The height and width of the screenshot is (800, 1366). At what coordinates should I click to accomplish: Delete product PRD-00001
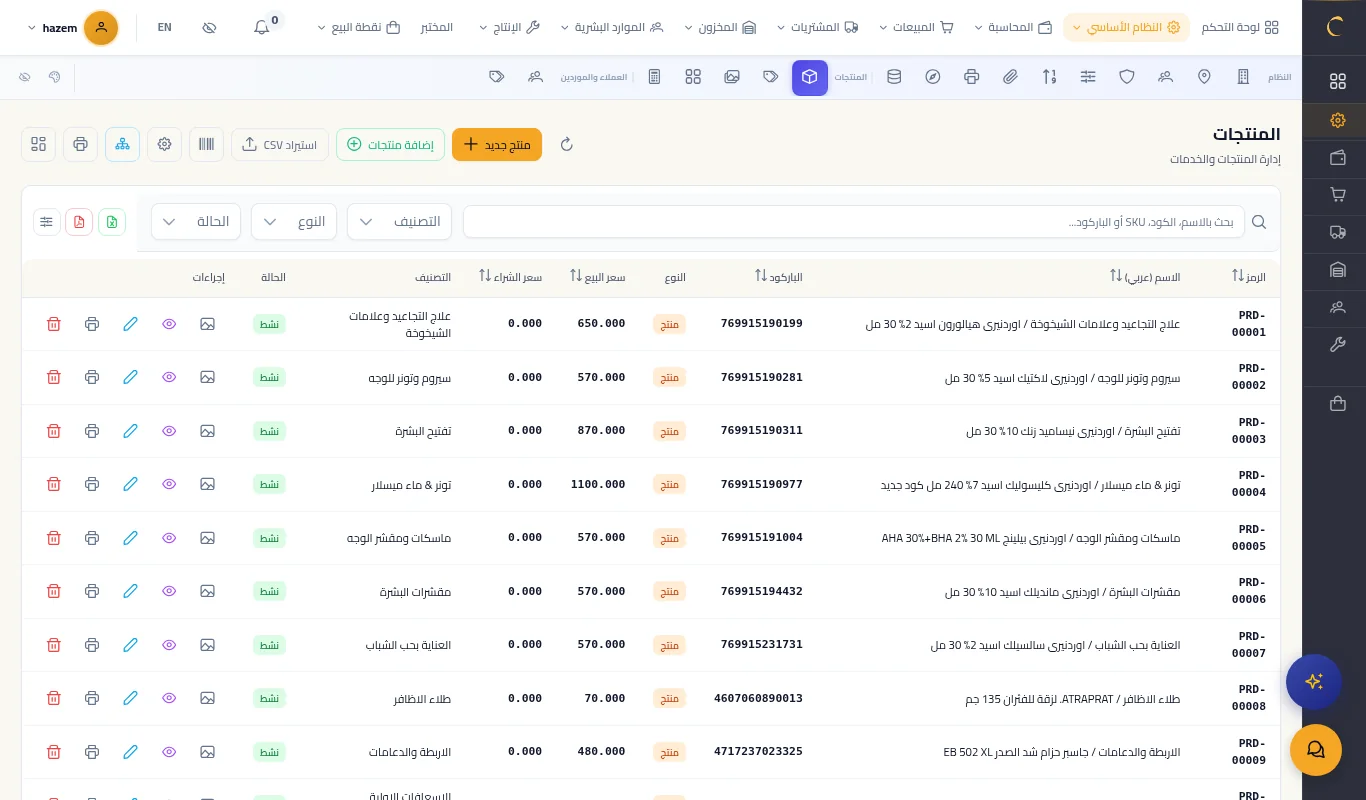[54, 324]
